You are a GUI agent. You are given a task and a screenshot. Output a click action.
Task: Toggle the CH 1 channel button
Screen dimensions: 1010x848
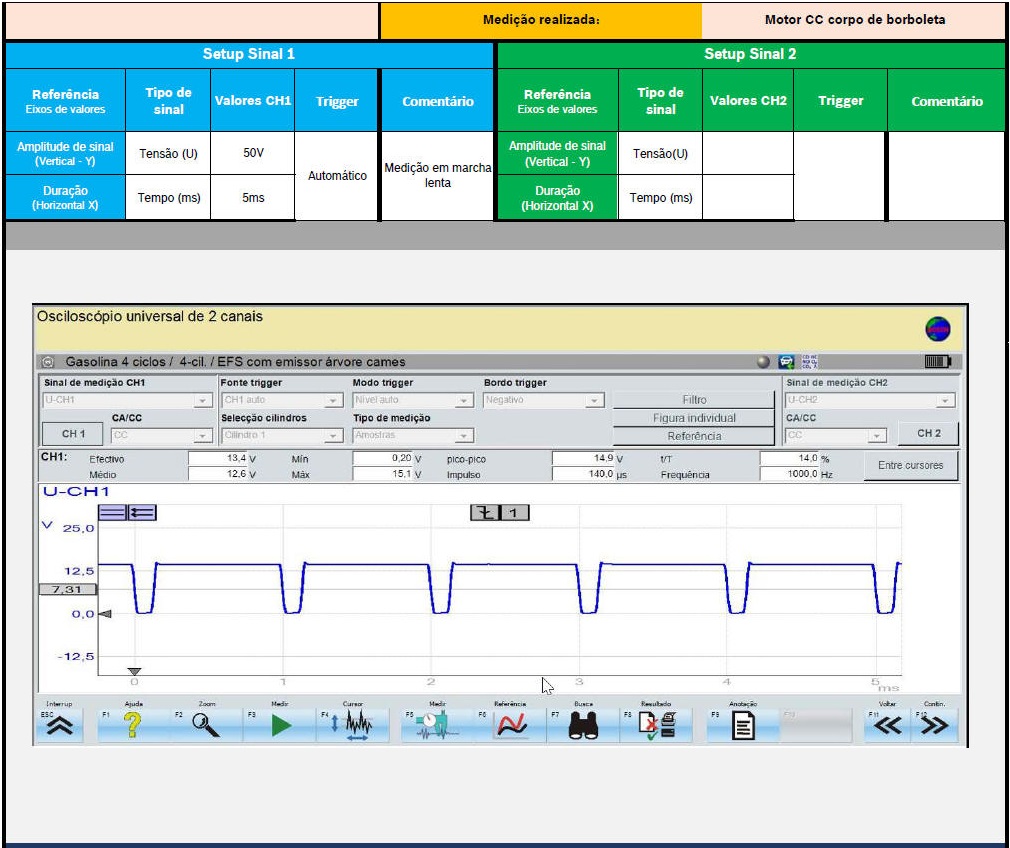tap(73, 434)
